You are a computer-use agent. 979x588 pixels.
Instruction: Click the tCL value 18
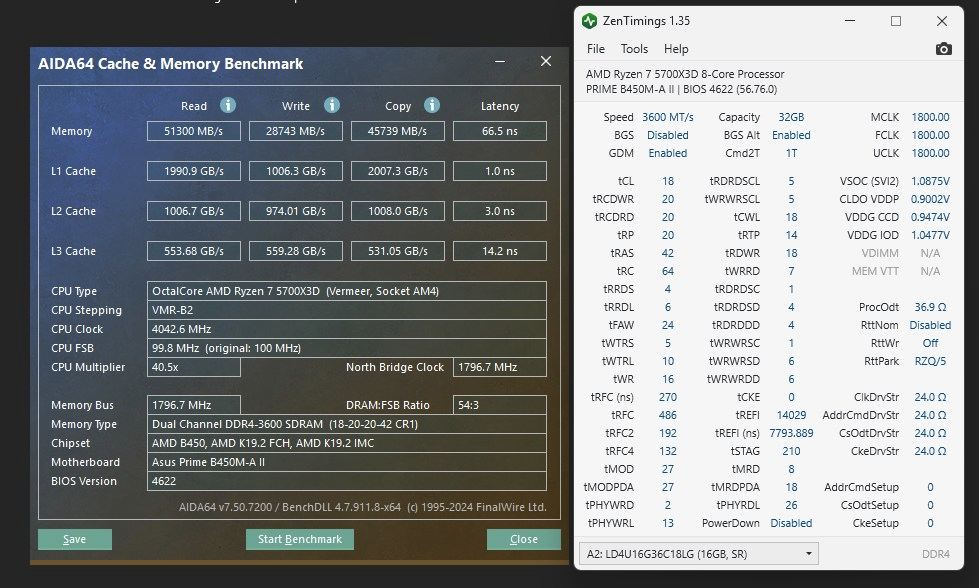667,181
